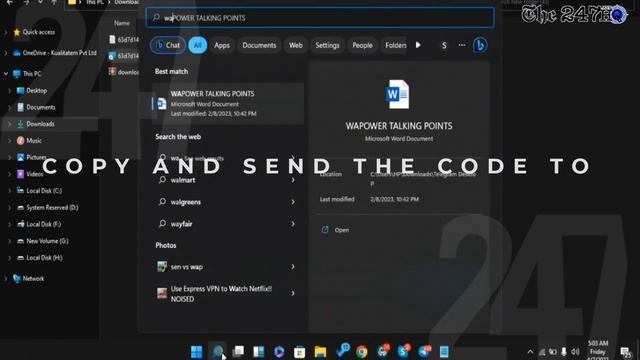Screen dimensions: 640x360
Task: Open Videos in the navigation pane
Action: click(34, 174)
